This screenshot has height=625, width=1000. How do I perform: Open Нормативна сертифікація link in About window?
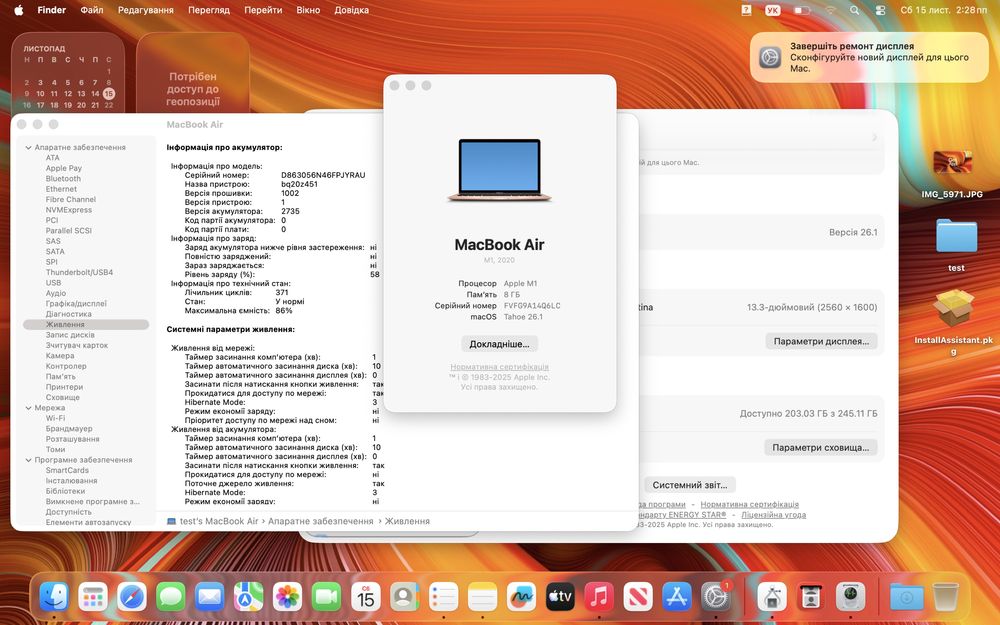point(499,367)
